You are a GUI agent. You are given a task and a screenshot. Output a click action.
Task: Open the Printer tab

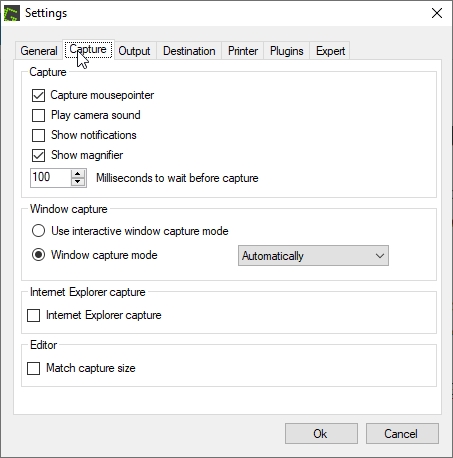243,51
